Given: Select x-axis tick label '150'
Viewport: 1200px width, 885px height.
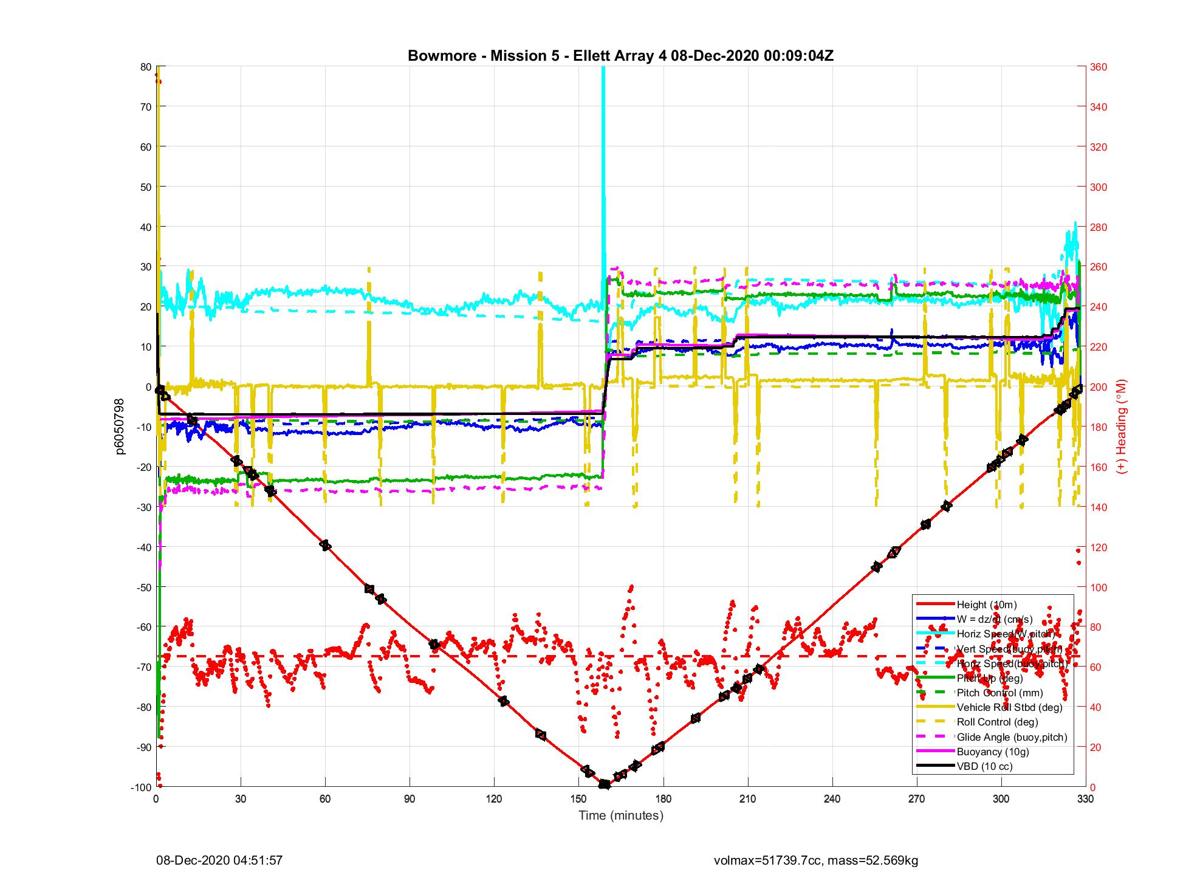Looking at the screenshot, I should (x=578, y=800).
